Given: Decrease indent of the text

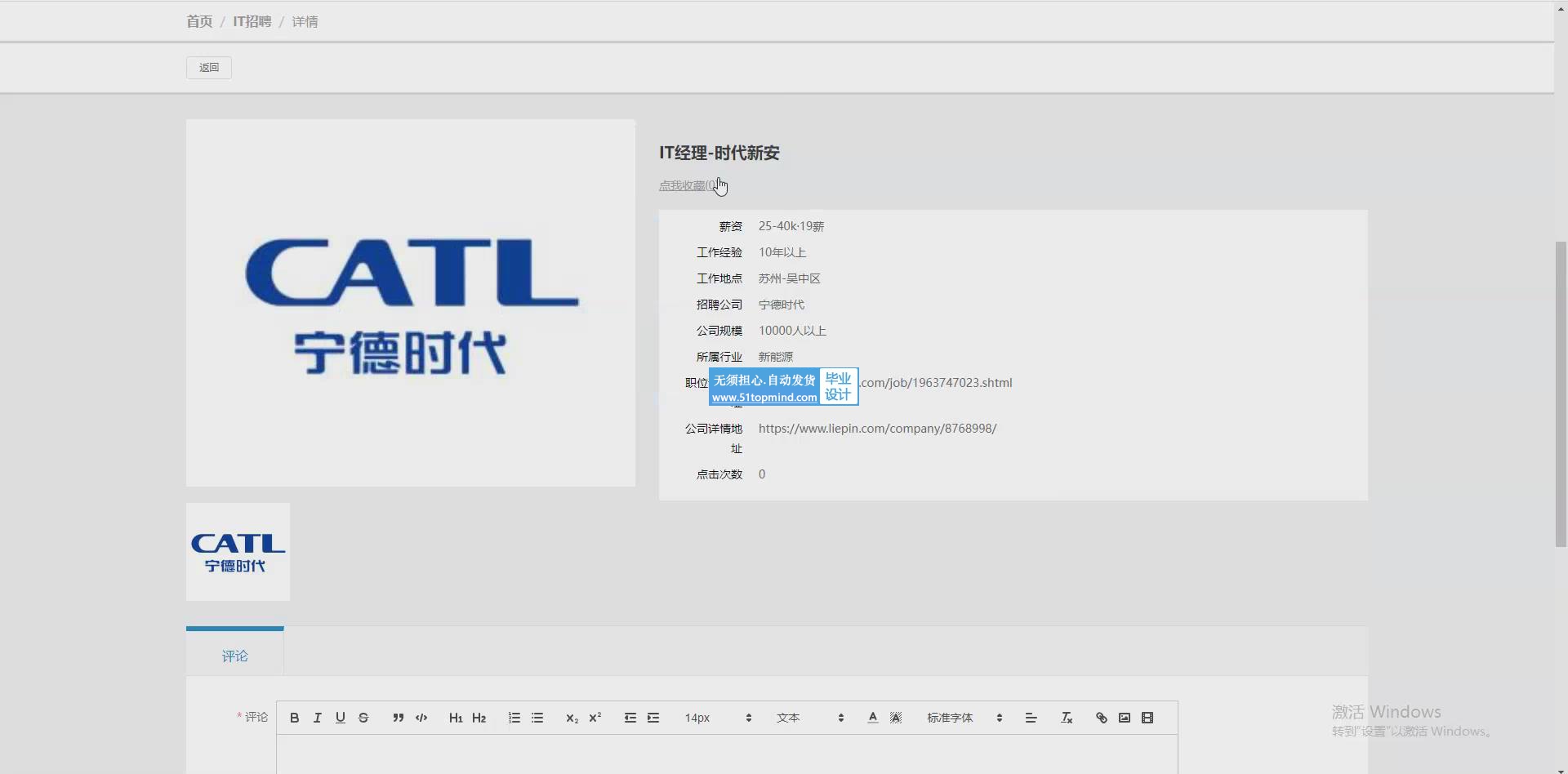Looking at the screenshot, I should click(630, 718).
